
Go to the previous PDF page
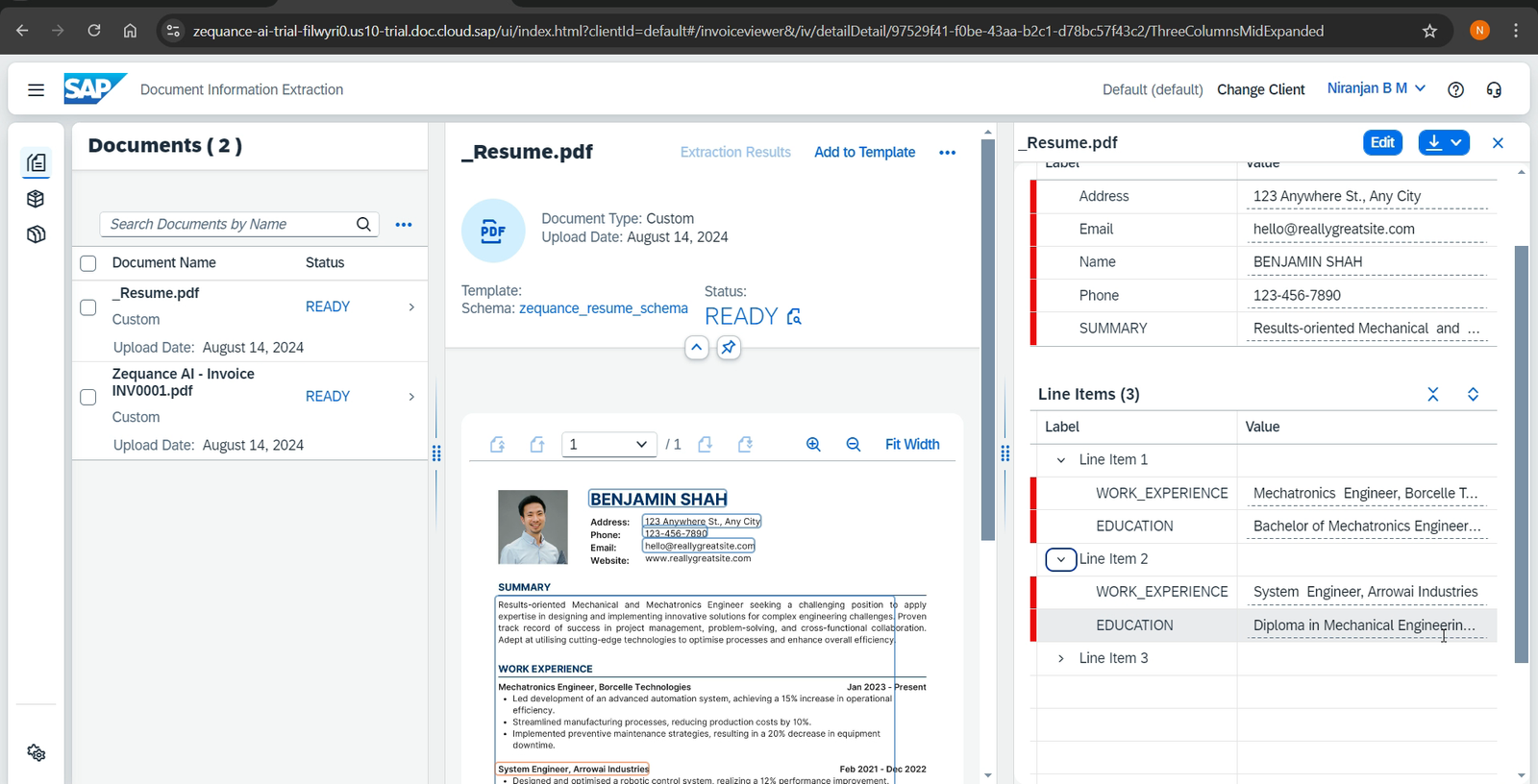pyautogui.click(x=537, y=444)
